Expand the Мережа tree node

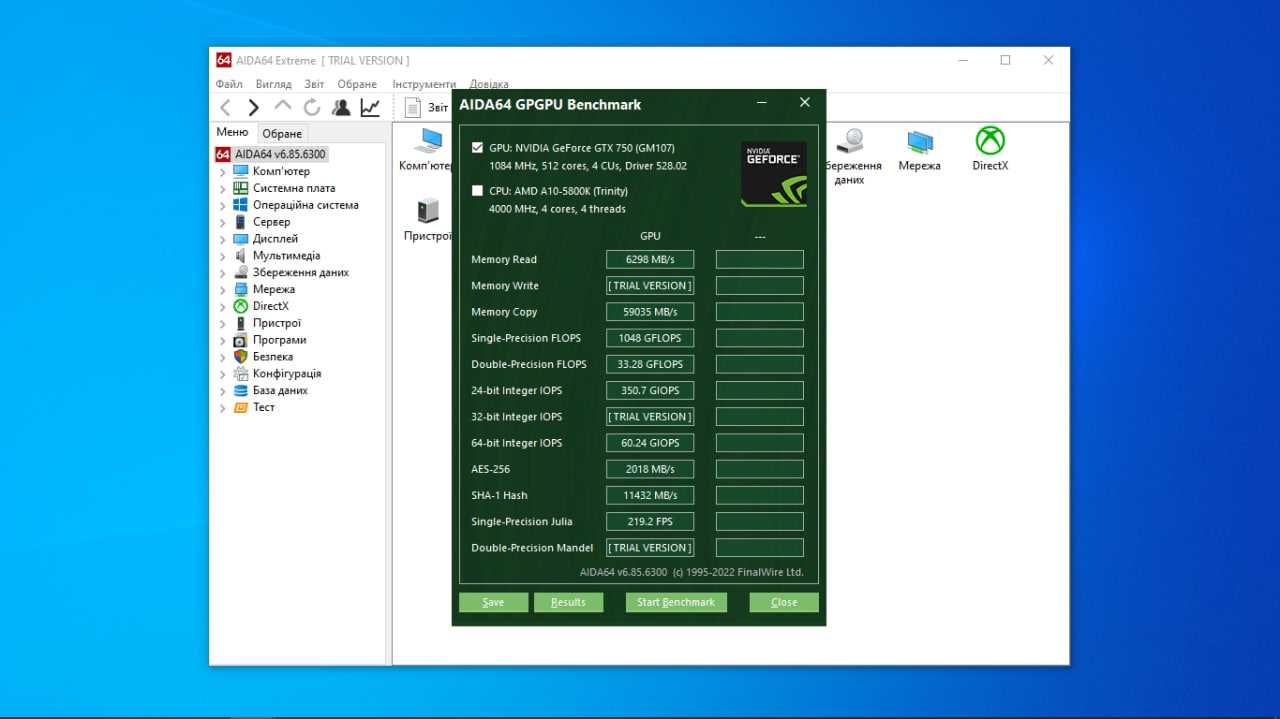click(x=223, y=290)
